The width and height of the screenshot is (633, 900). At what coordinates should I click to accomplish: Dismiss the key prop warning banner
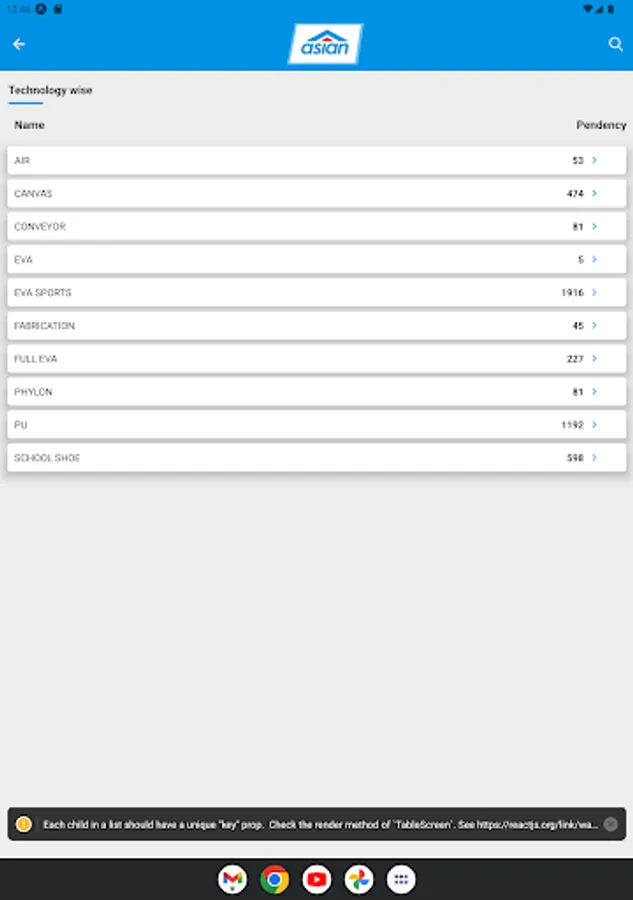point(610,825)
